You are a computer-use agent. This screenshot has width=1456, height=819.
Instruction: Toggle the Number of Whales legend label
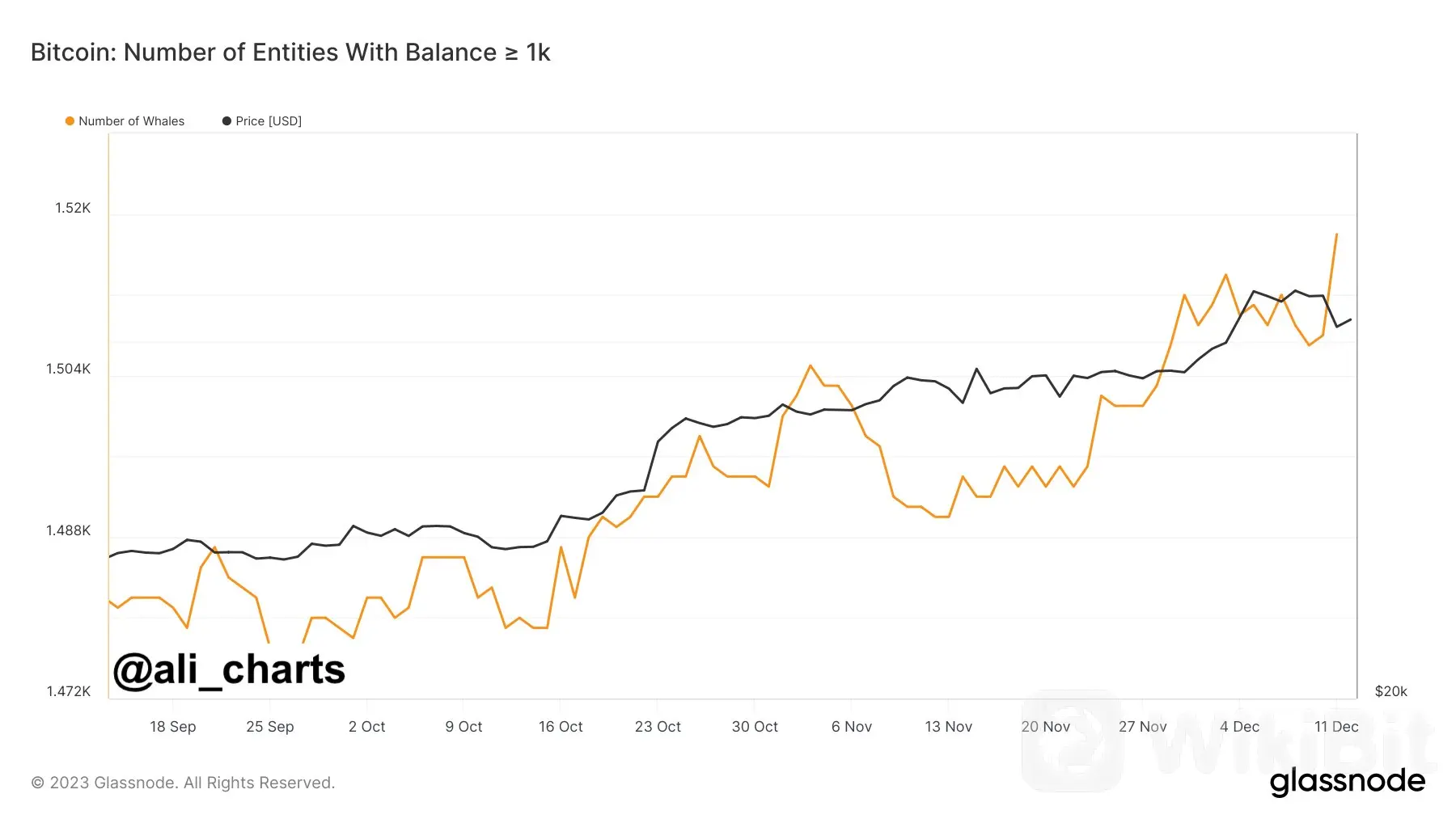[131, 121]
